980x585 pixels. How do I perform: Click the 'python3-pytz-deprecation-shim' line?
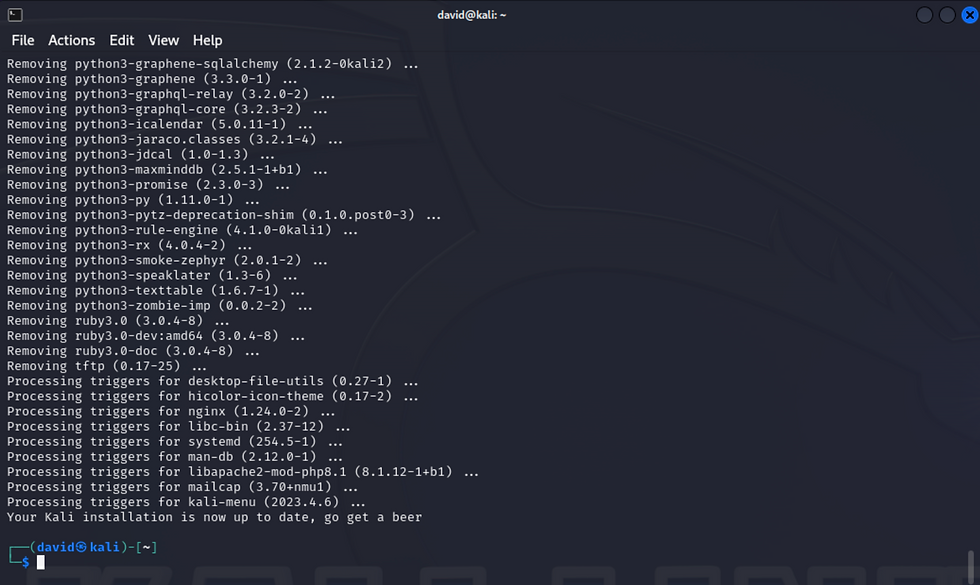(224, 215)
